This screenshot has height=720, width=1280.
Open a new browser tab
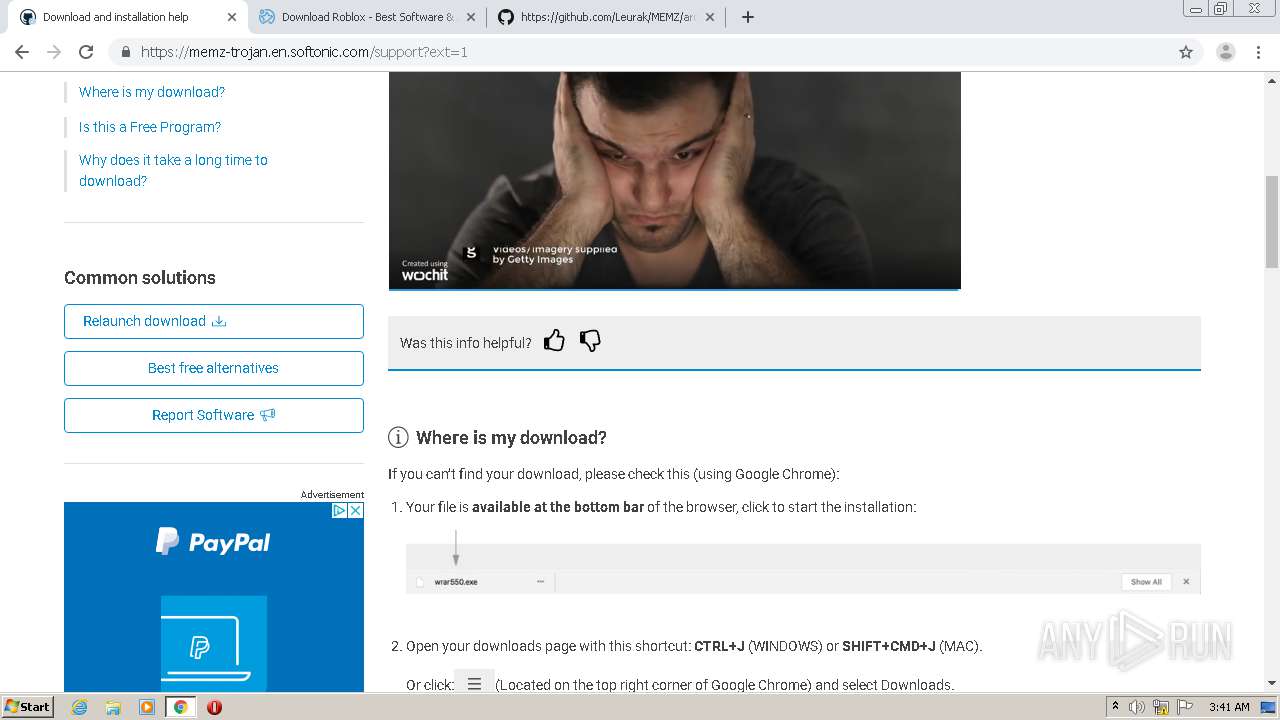(748, 17)
